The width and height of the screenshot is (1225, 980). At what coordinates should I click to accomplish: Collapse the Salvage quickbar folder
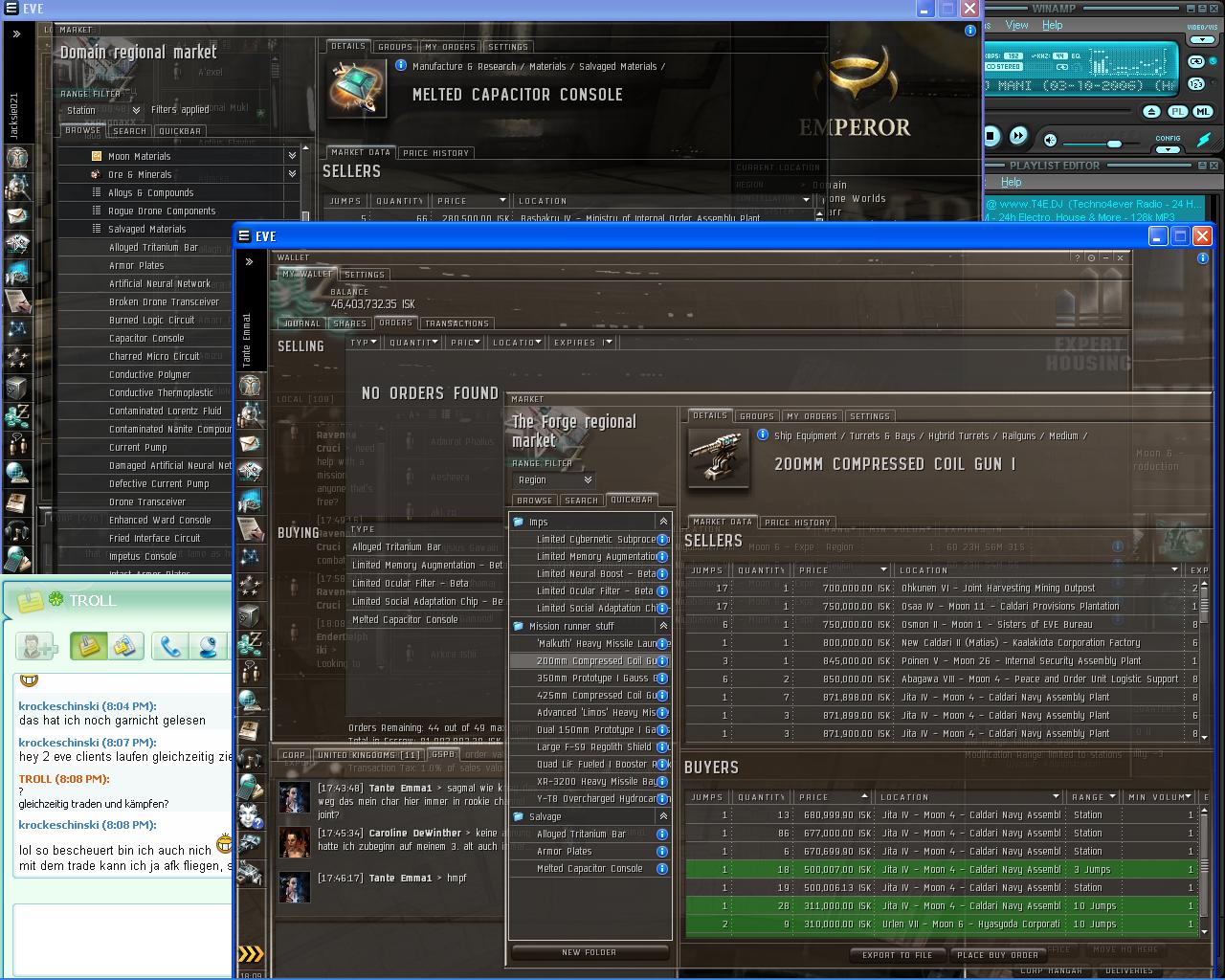click(662, 816)
